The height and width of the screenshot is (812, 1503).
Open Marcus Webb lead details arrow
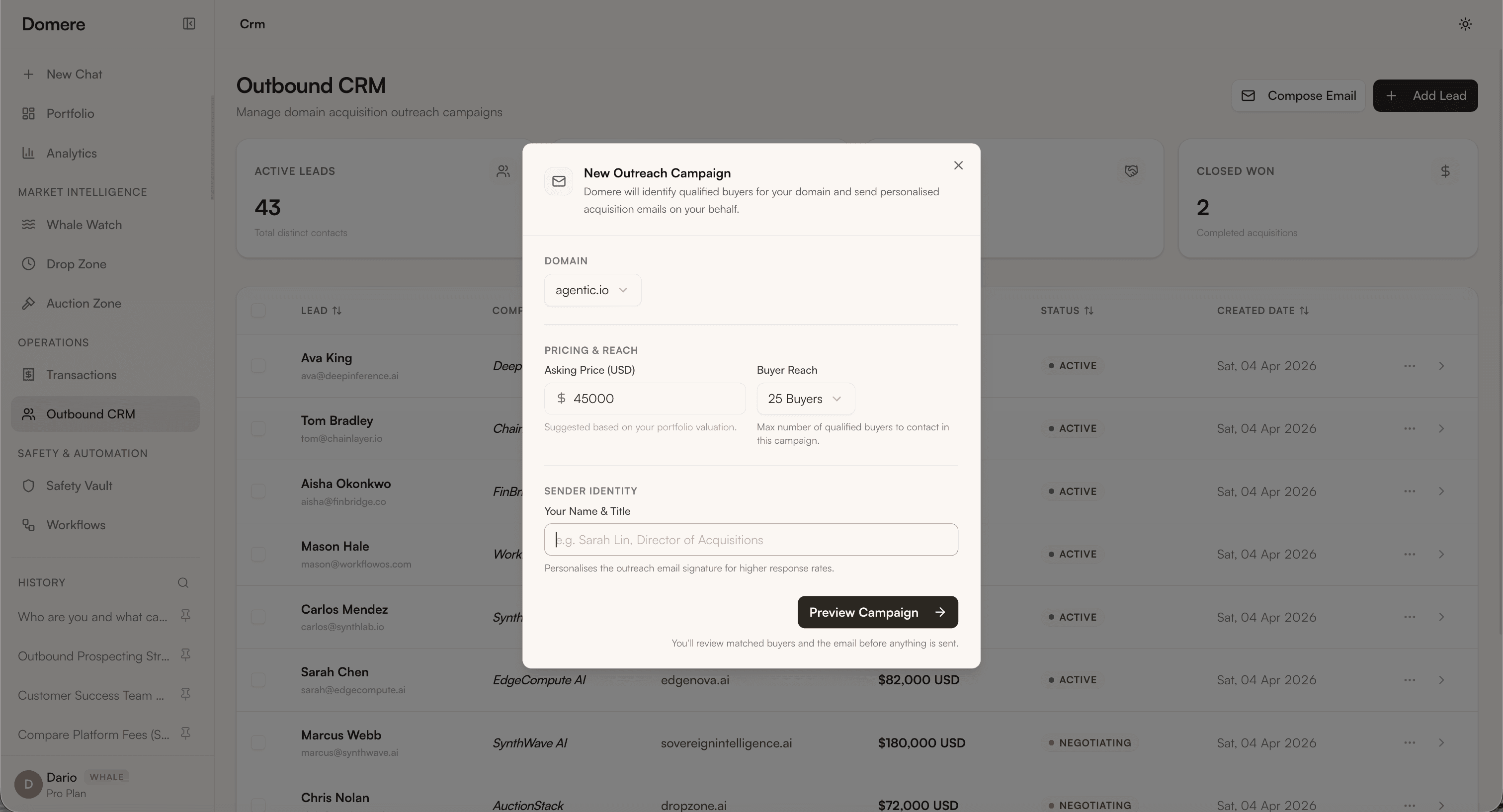click(x=1441, y=742)
